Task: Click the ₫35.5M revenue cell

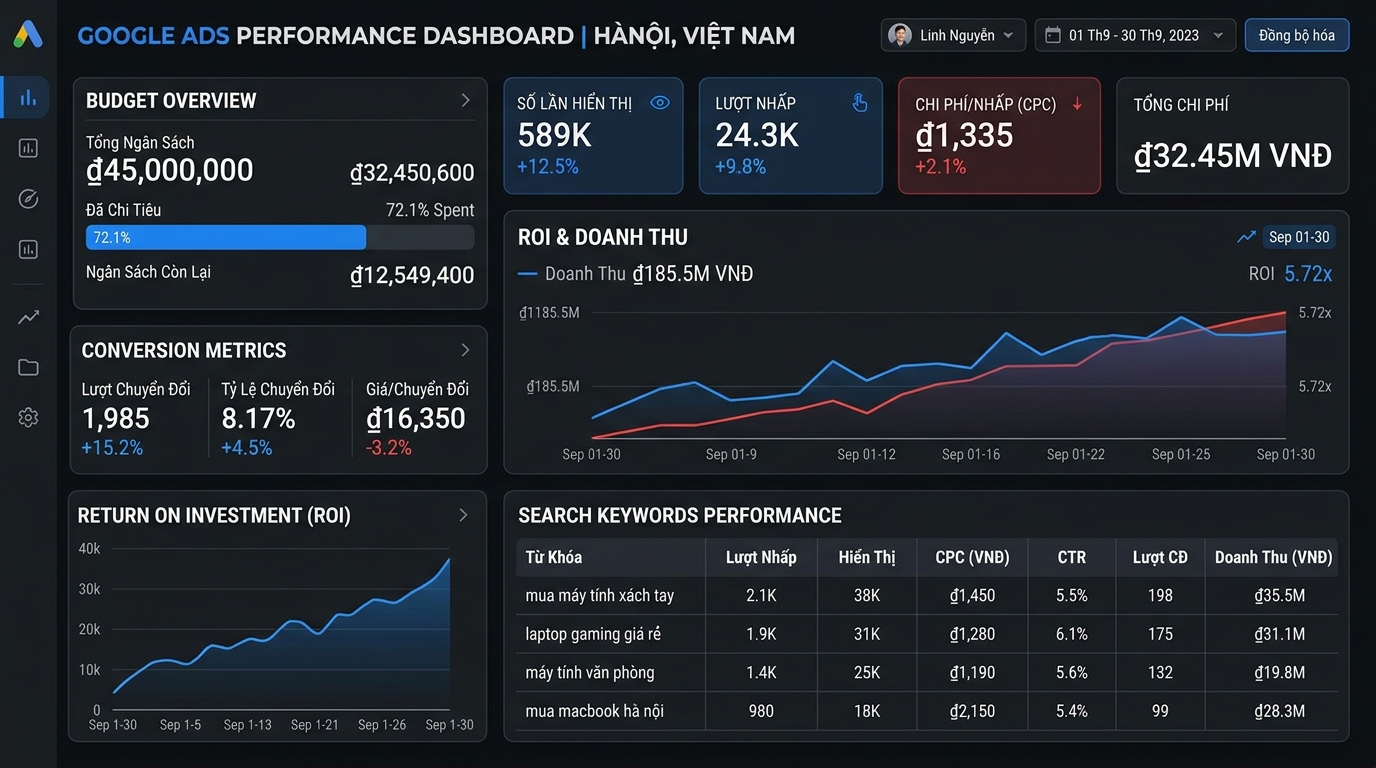Action: 1279,595
